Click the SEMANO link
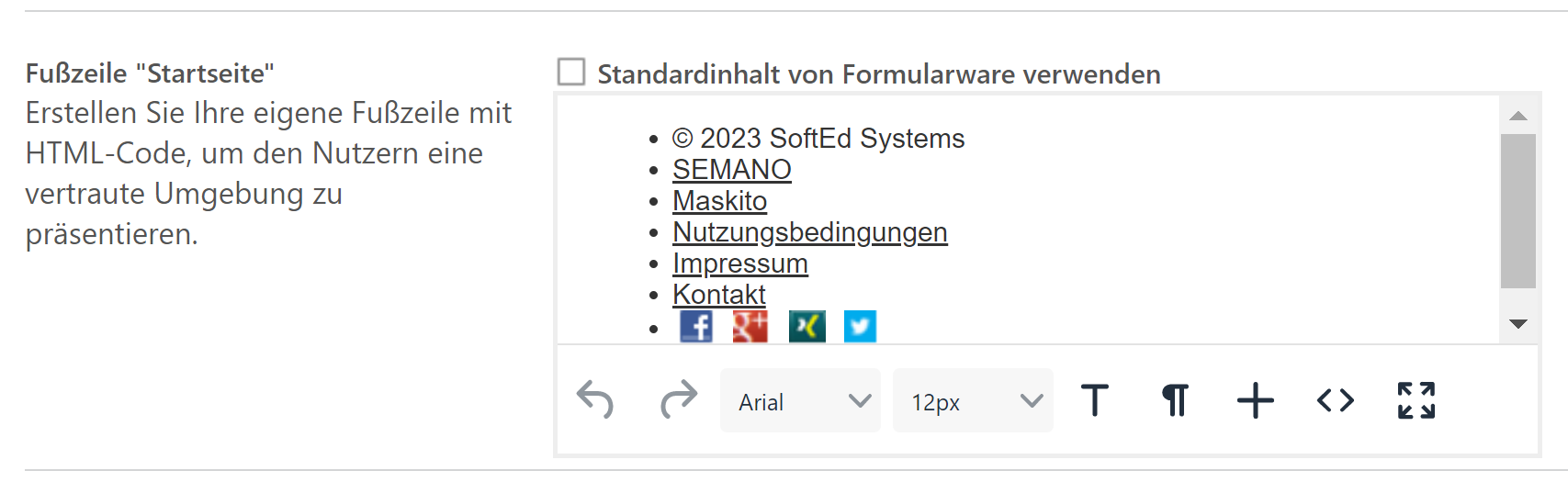Screen dimensions: 1568x482 click(732, 170)
